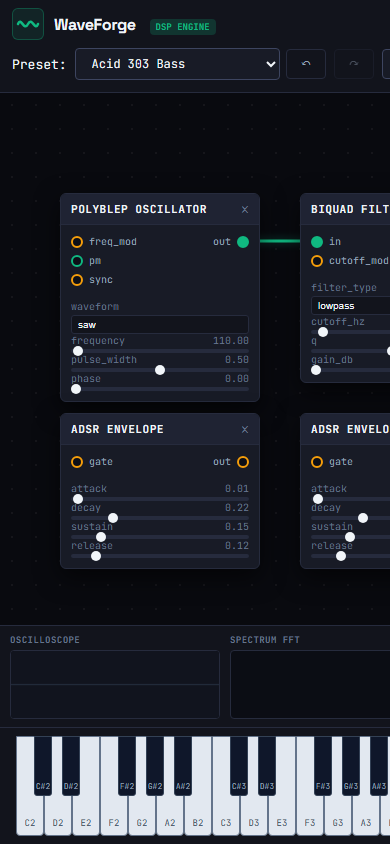The image size is (390, 844).
Task: Click the sync input port on the oscillator
Action: (77, 280)
